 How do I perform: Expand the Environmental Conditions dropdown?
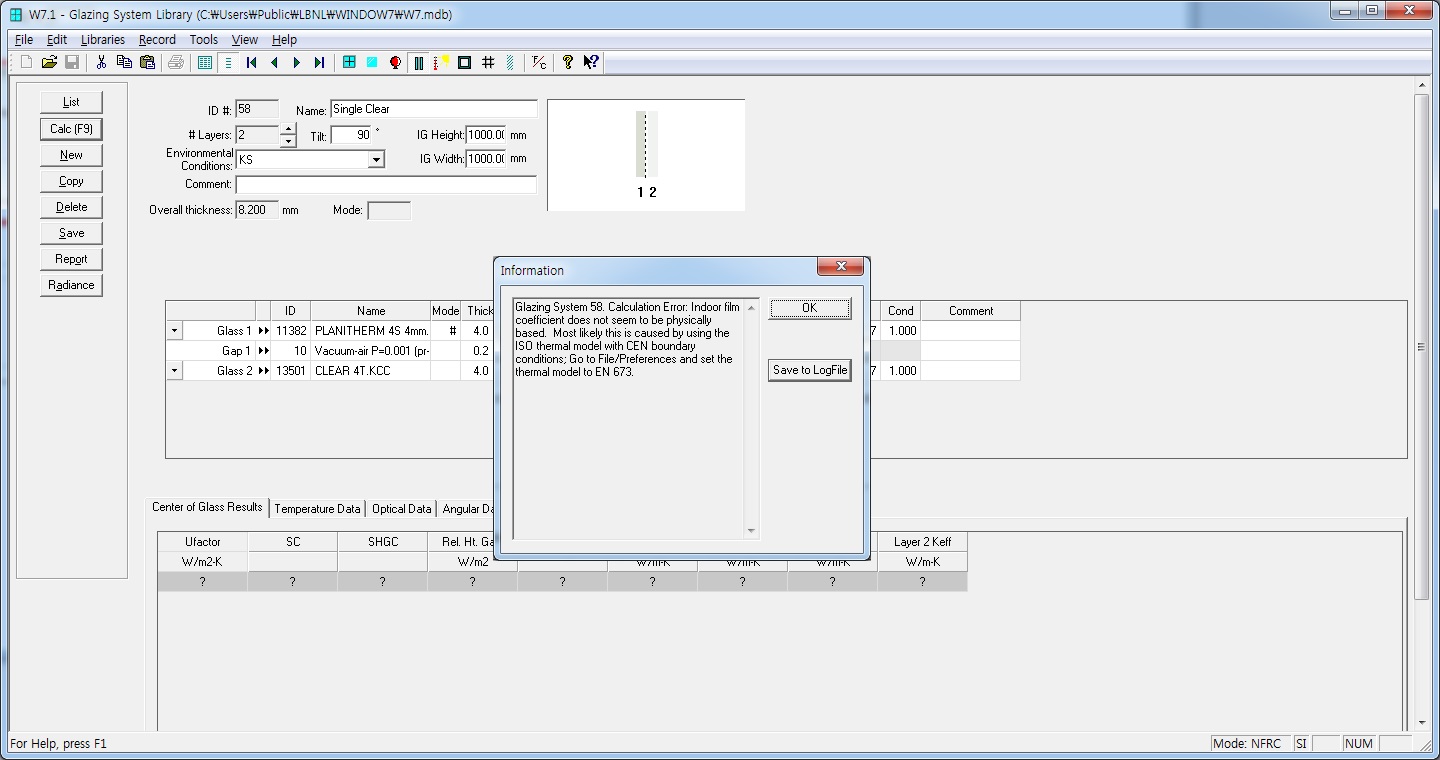click(x=376, y=160)
